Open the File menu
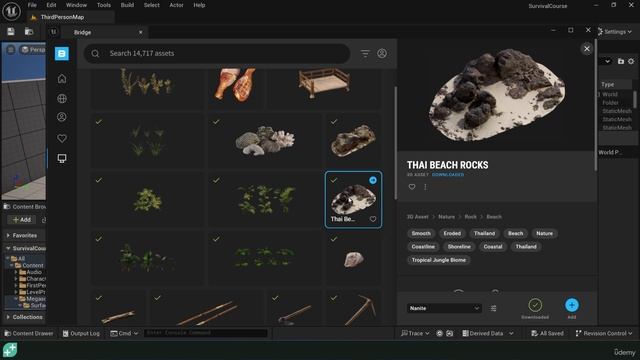Screen dimensions: 640x360 pyautogui.click(x=32, y=5)
